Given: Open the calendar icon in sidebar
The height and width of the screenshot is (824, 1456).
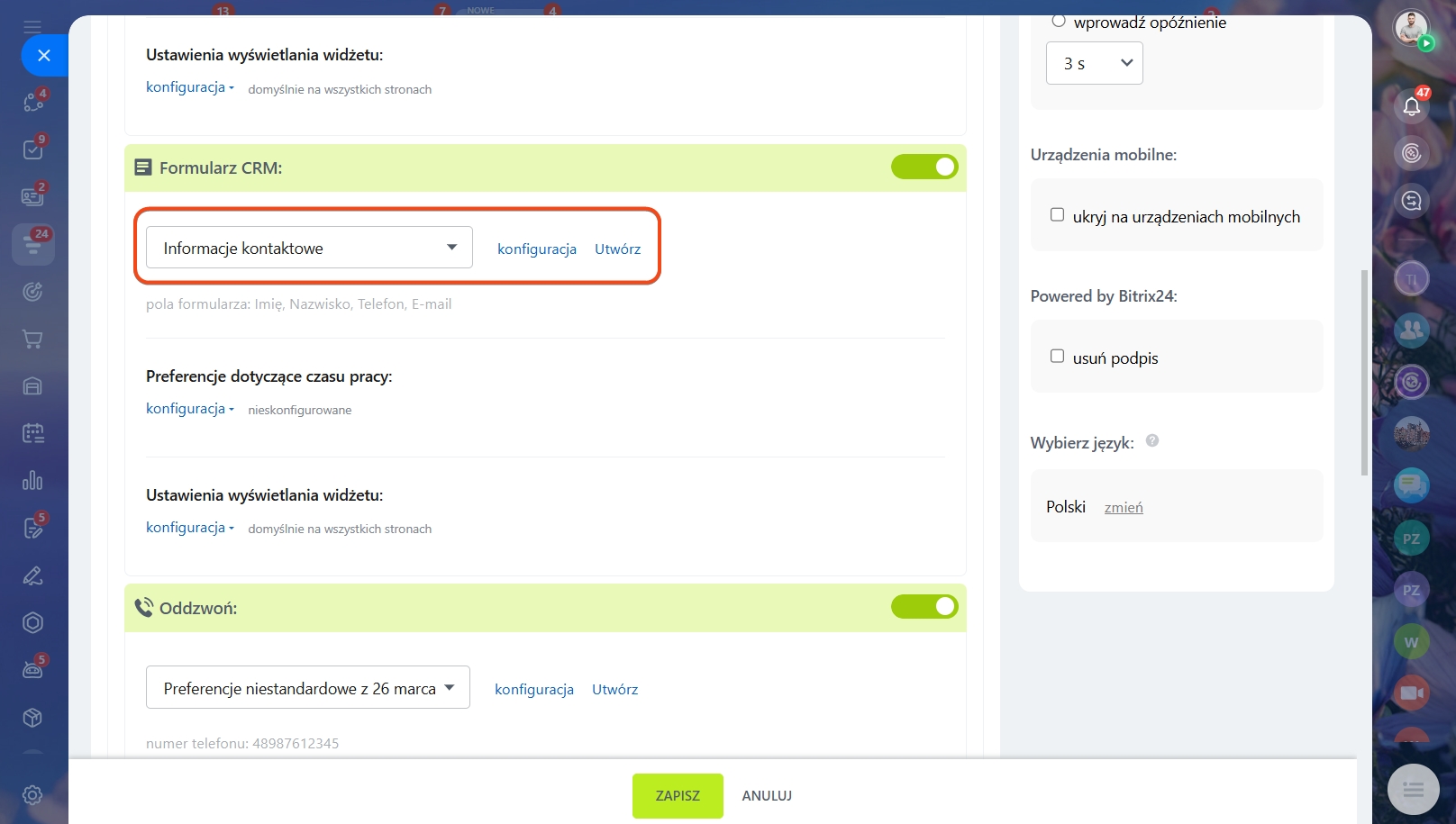Looking at the screenshot, I should (x=33, y=433).
